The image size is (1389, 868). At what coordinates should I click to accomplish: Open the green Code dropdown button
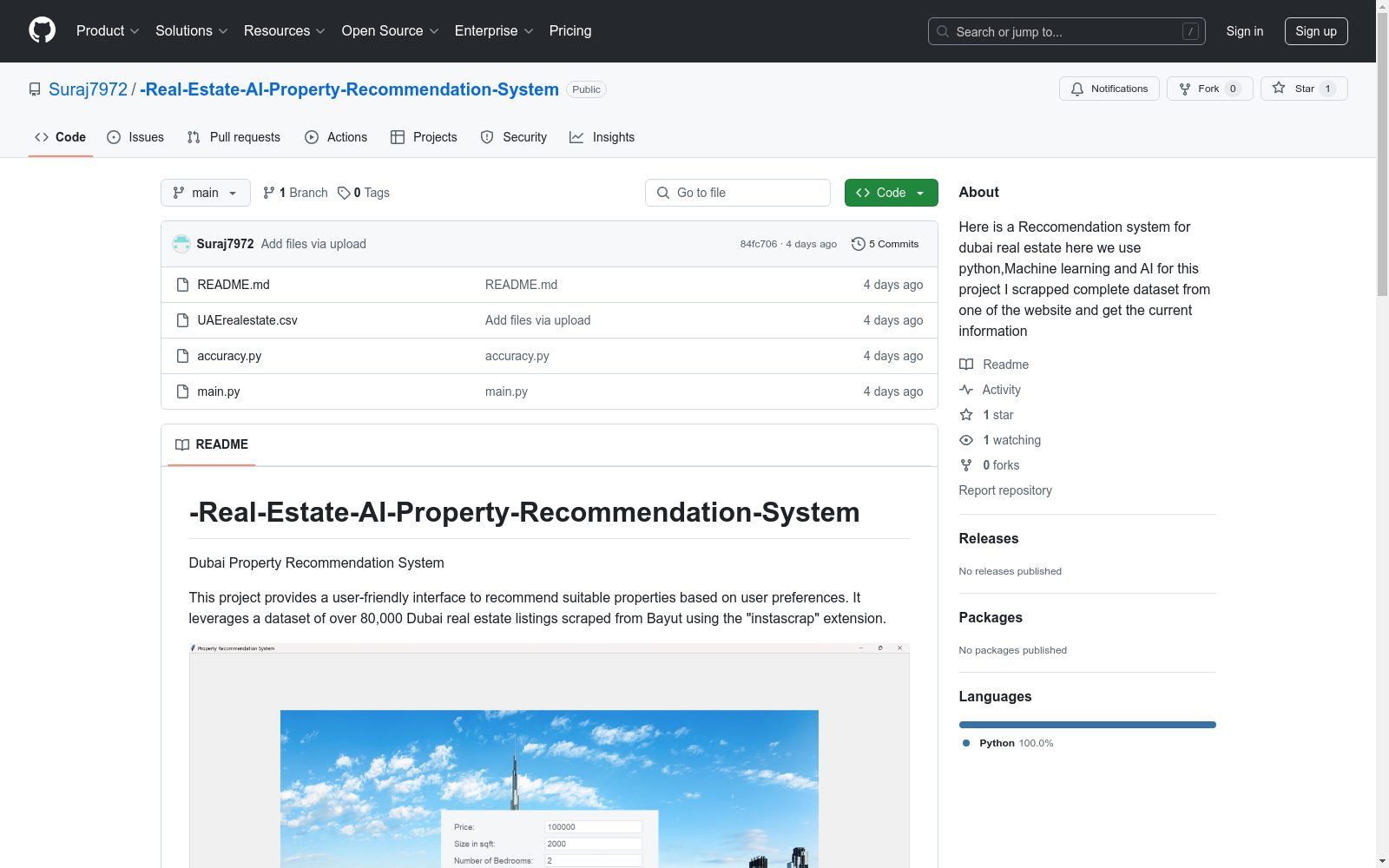point(891,193)
